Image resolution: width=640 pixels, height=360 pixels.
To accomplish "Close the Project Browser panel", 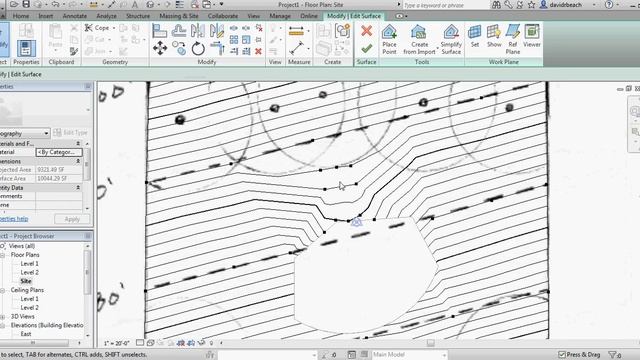I will coord(87,236).
